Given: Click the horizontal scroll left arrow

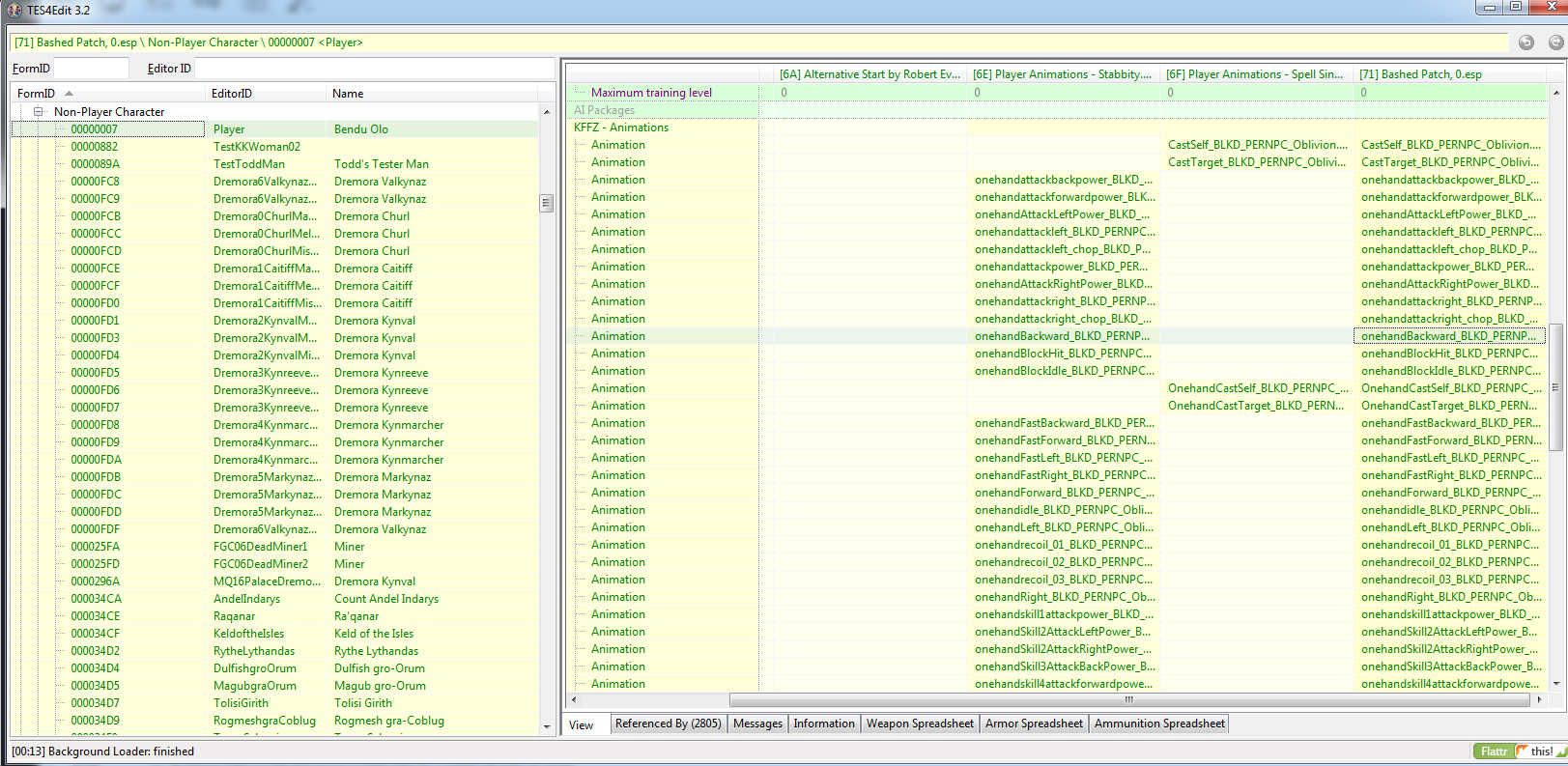Looking at the screenshot, I should pyautogui.click(x=574, y=699).
